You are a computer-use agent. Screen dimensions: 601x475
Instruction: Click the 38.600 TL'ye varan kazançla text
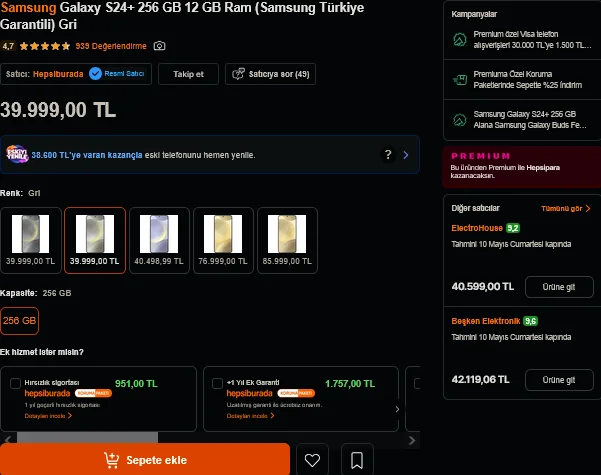pos(87,155)
